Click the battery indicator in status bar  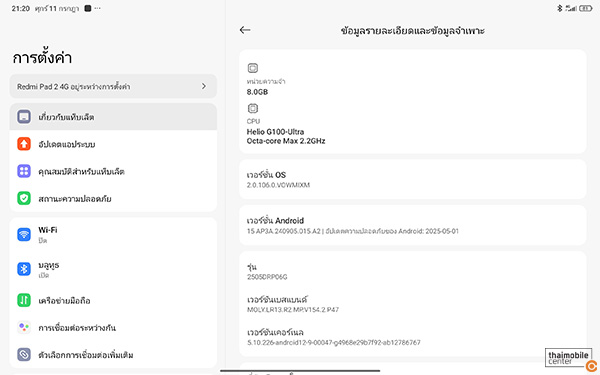(x=585, y=8)
